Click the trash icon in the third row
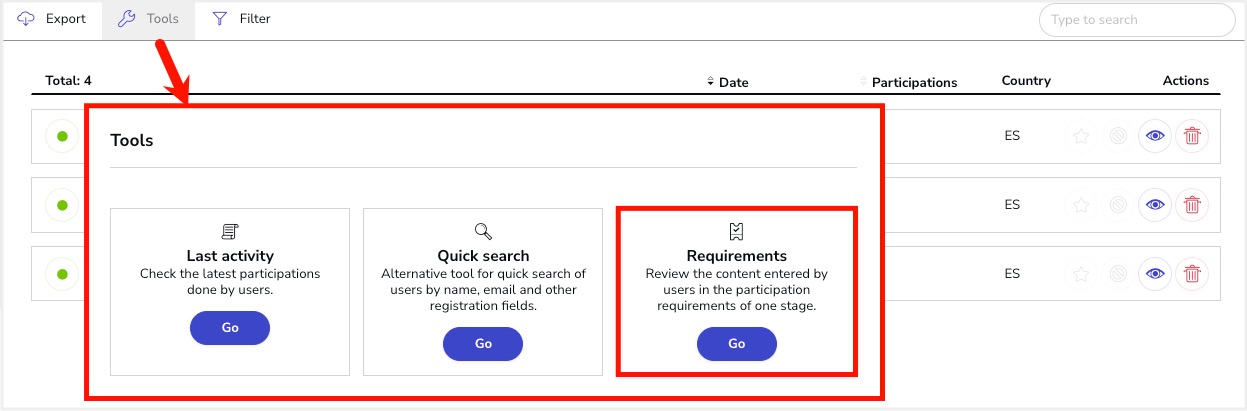Screen dimensions: 1247x411 (1192, 274)
